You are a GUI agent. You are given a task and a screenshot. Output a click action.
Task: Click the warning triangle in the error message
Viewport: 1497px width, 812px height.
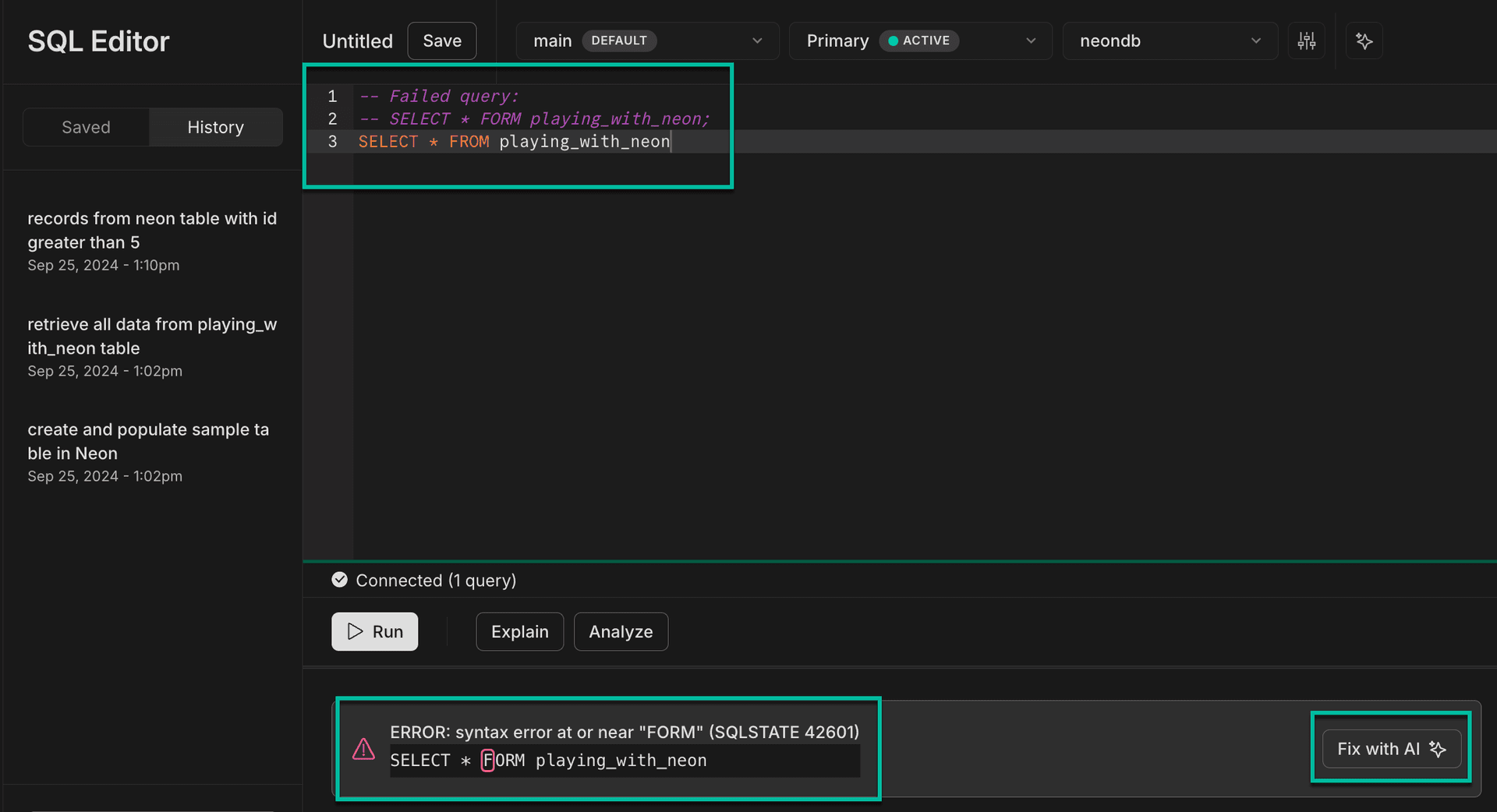[363, 749]
